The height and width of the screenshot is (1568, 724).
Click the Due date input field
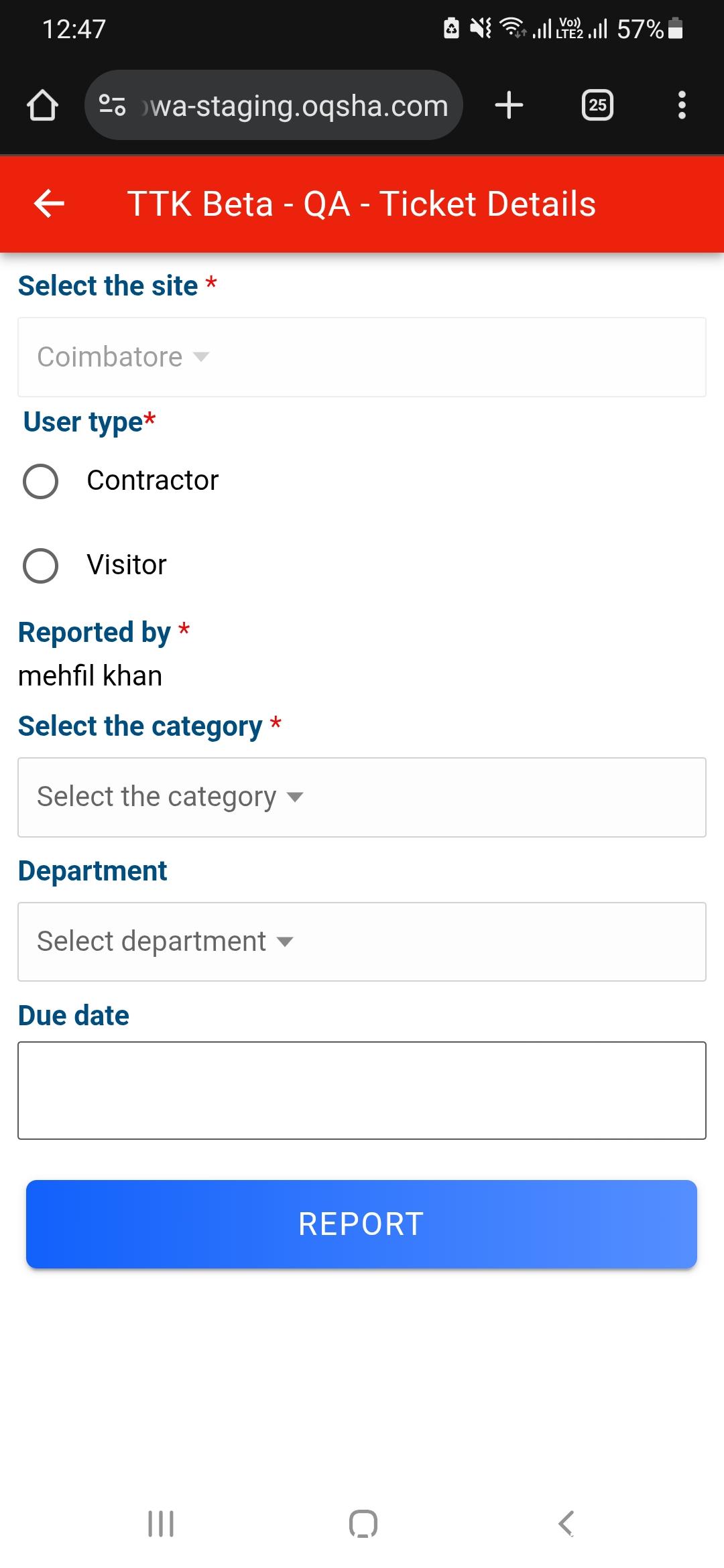[362, 1090]
